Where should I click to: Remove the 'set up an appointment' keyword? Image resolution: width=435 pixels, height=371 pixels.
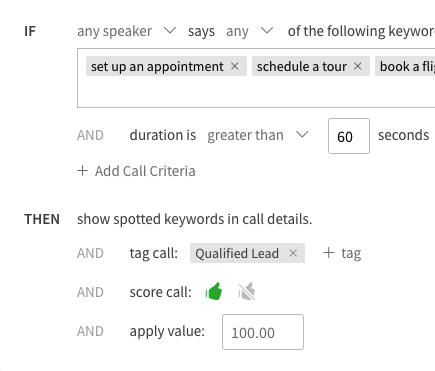pos(235,66)
